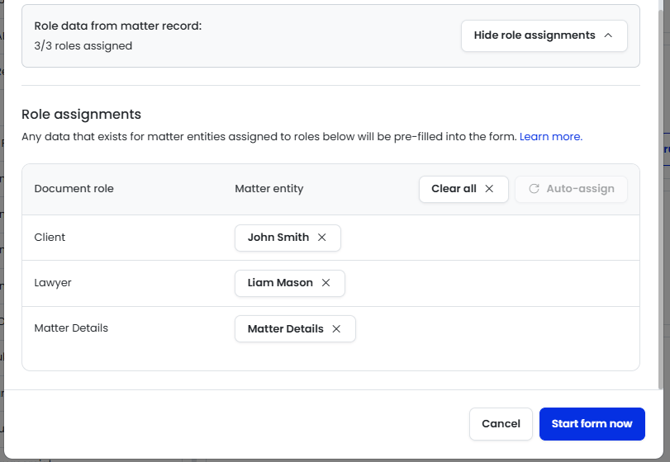Click the X icon inside Clear all
670x462 pixels.
coord(489,189)
